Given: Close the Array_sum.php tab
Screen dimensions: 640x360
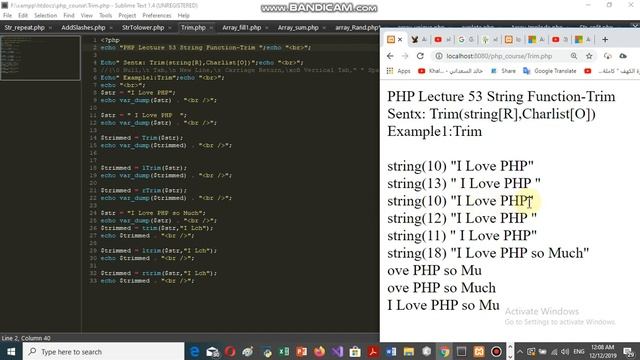Looking at the screenshot, I should tap(324, 28).
